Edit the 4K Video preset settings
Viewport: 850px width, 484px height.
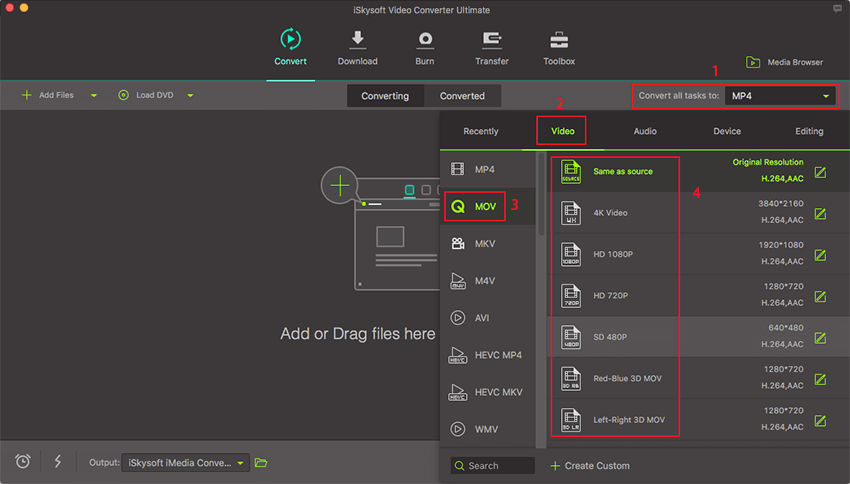[x=820, y=213]
